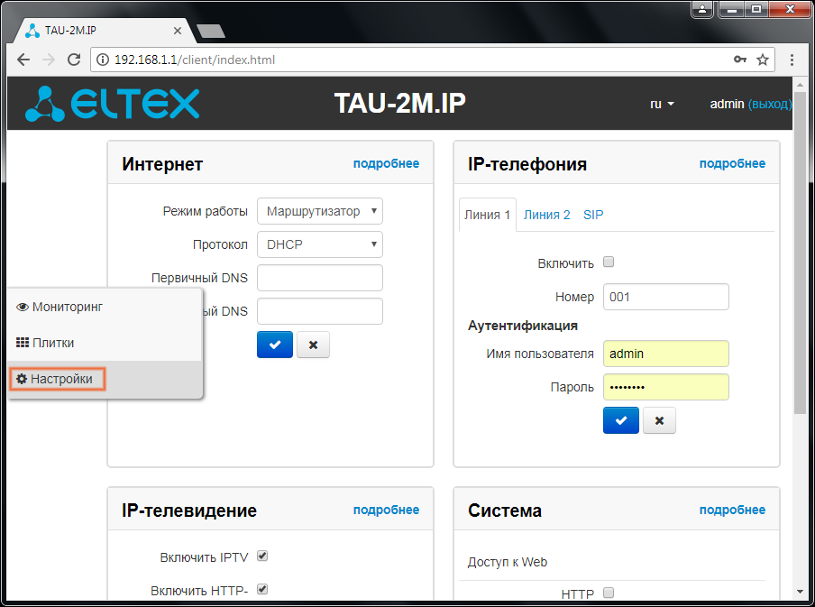
Task: Click the TAU-2M.IP page title
Action: pyautogui.click(x=400, y=103)
